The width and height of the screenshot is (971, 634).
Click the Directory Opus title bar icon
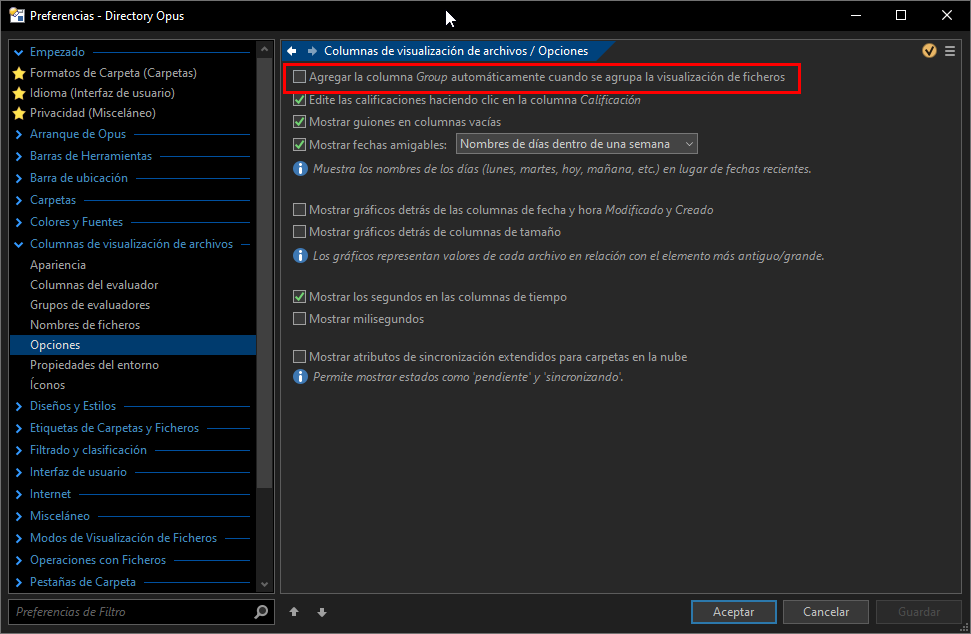coord(17,15)
